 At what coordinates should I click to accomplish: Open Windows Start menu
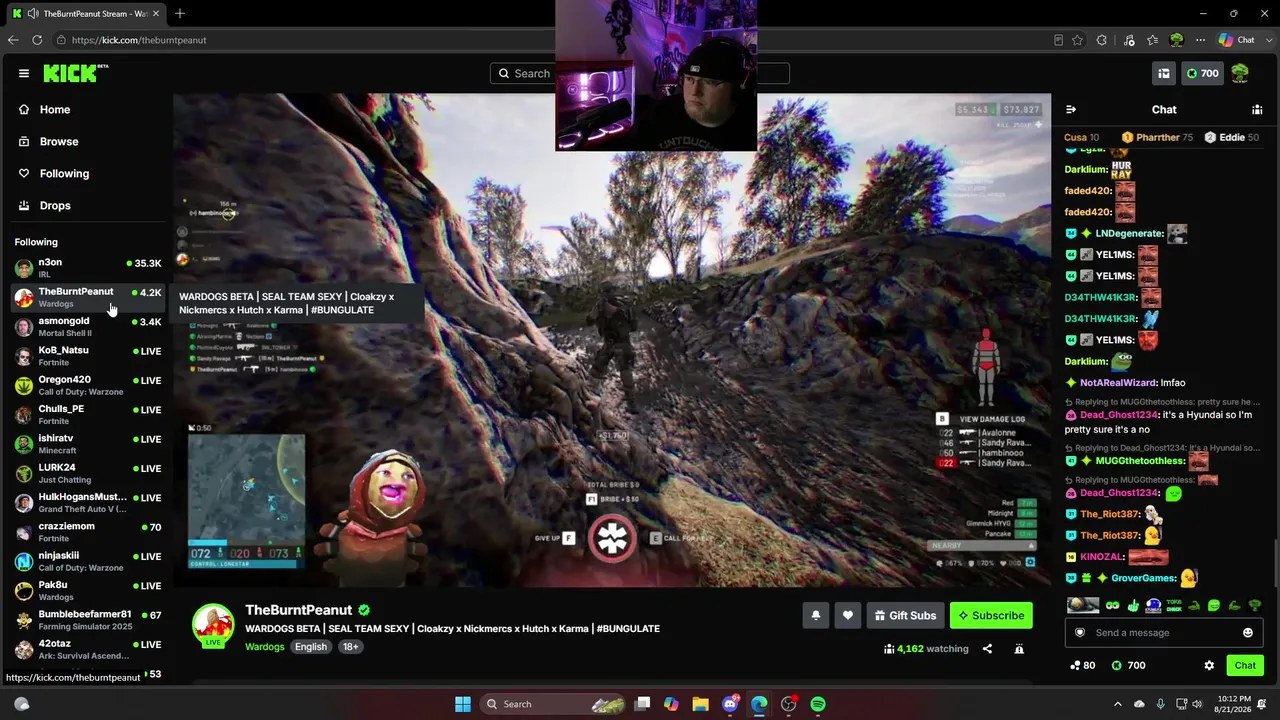click(463, 704)
